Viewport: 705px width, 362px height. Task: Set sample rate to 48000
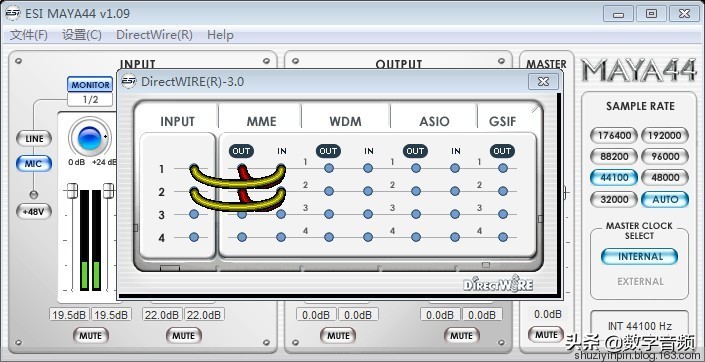pyautogui.click(x=665, y=177)
